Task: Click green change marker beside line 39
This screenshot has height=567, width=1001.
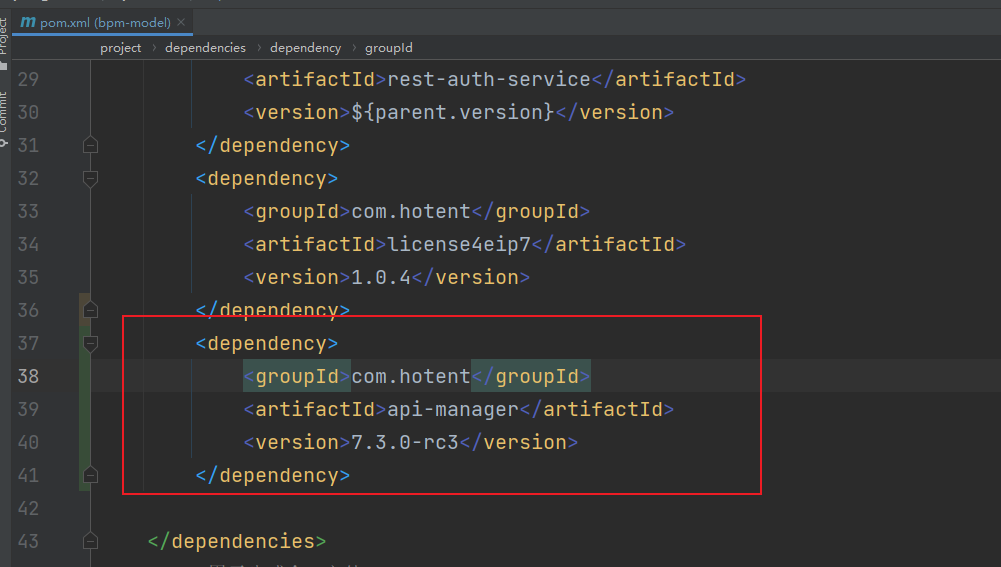Action: click(85, 410)
